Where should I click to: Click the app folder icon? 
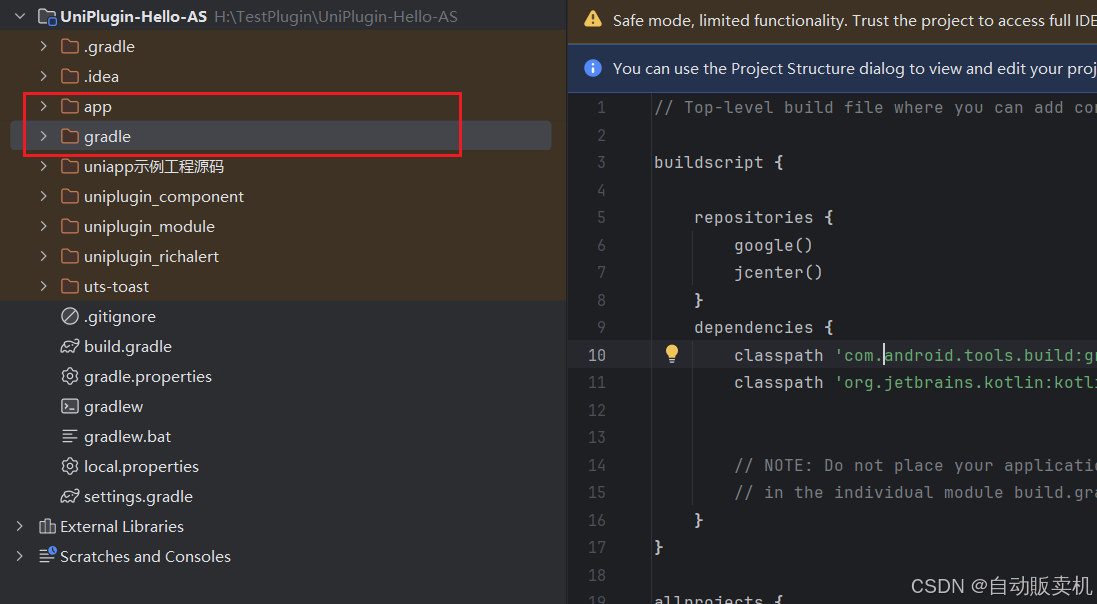click(x=69, y=106)
